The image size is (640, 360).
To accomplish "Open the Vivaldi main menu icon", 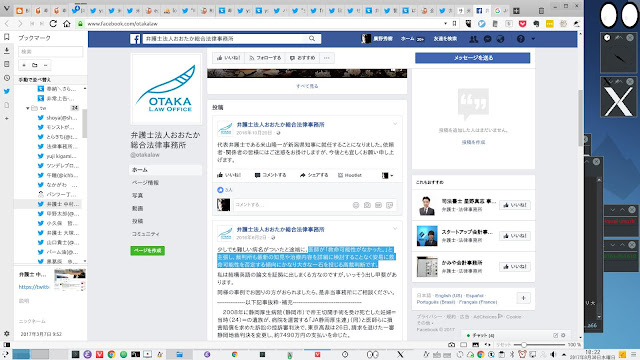I will [6, 8].
